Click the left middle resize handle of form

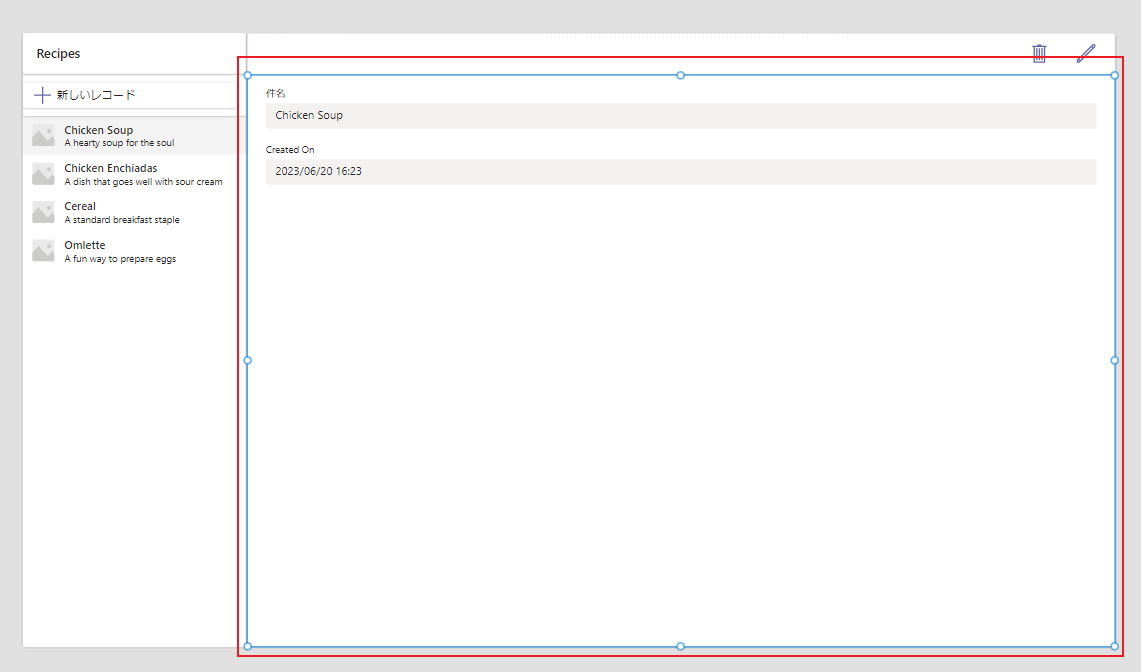tap(247, 360)
